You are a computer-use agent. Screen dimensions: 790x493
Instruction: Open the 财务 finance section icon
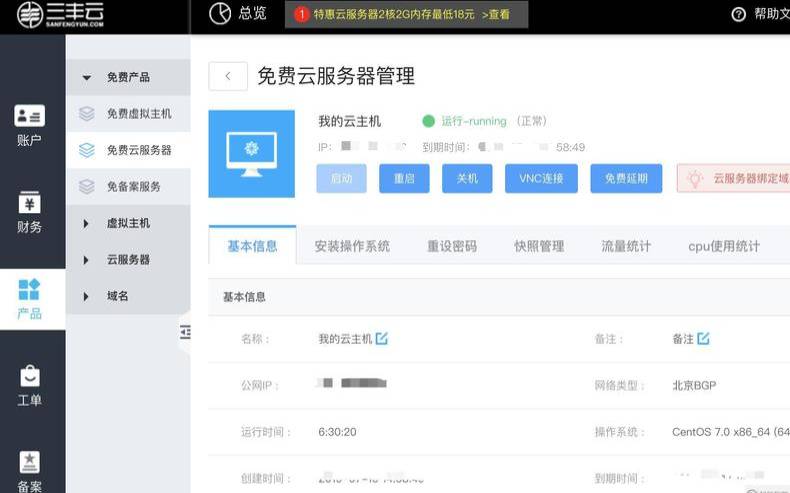(29, 203)
